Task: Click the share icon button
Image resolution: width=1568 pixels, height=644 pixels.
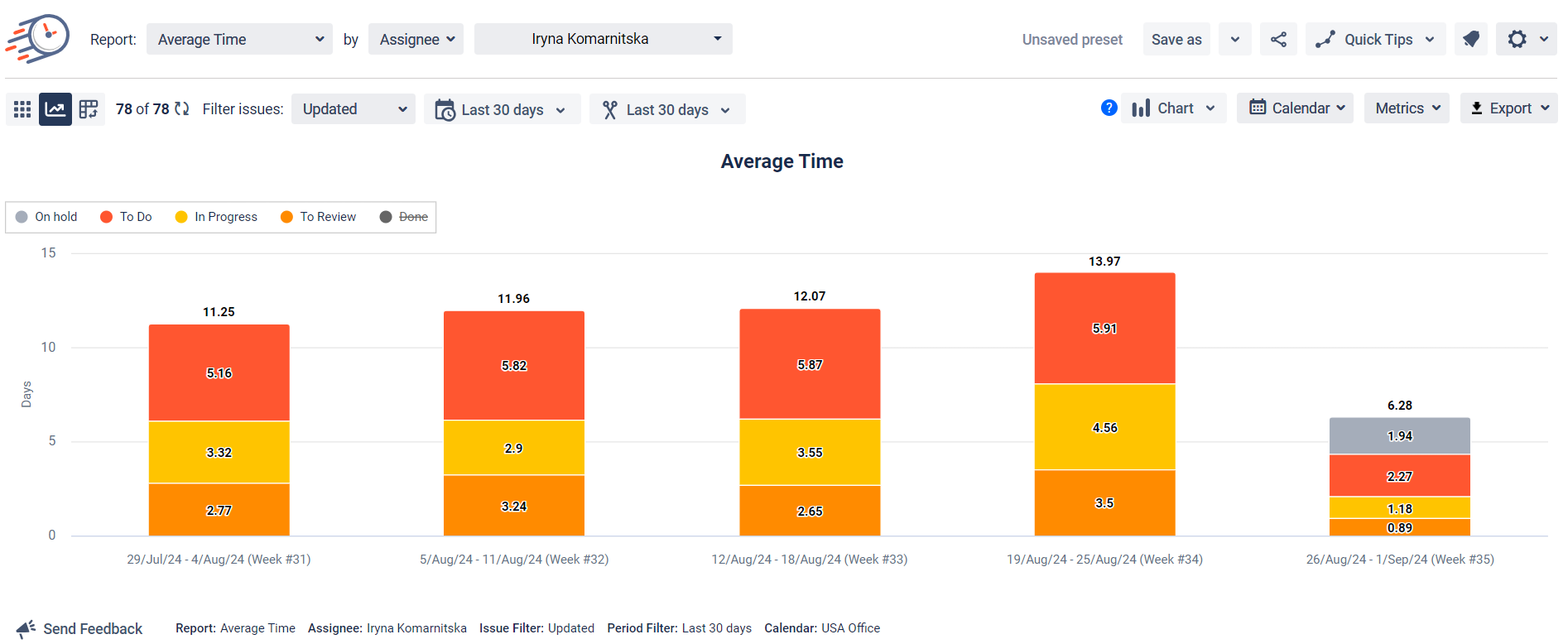Action: 1278,39
